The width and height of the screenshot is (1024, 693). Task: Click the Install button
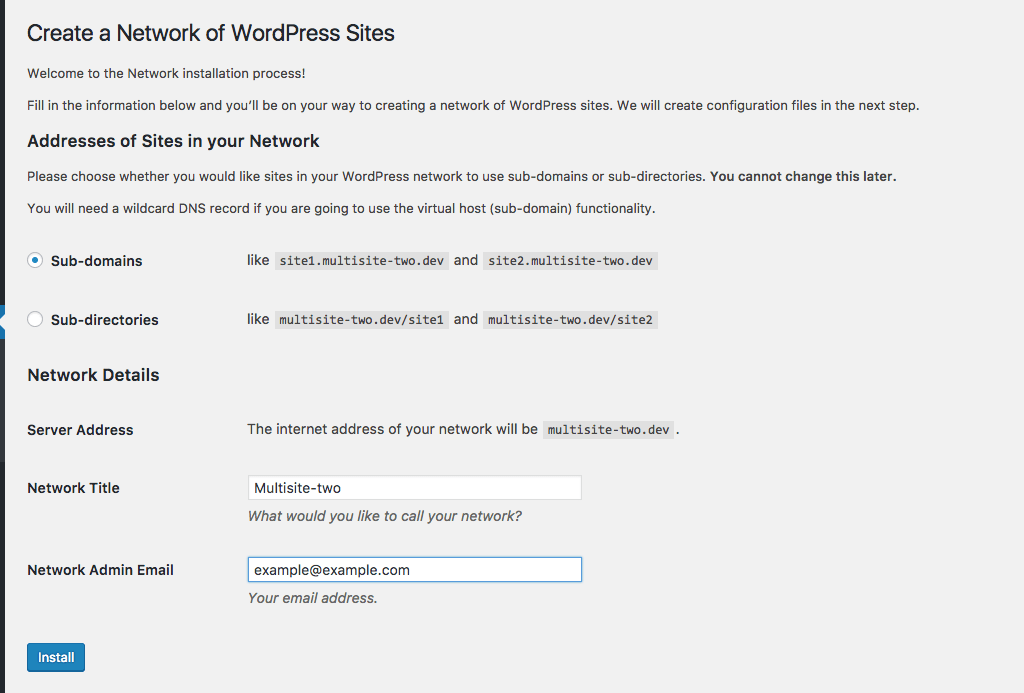pyautogui.click(x=56, y=657)
